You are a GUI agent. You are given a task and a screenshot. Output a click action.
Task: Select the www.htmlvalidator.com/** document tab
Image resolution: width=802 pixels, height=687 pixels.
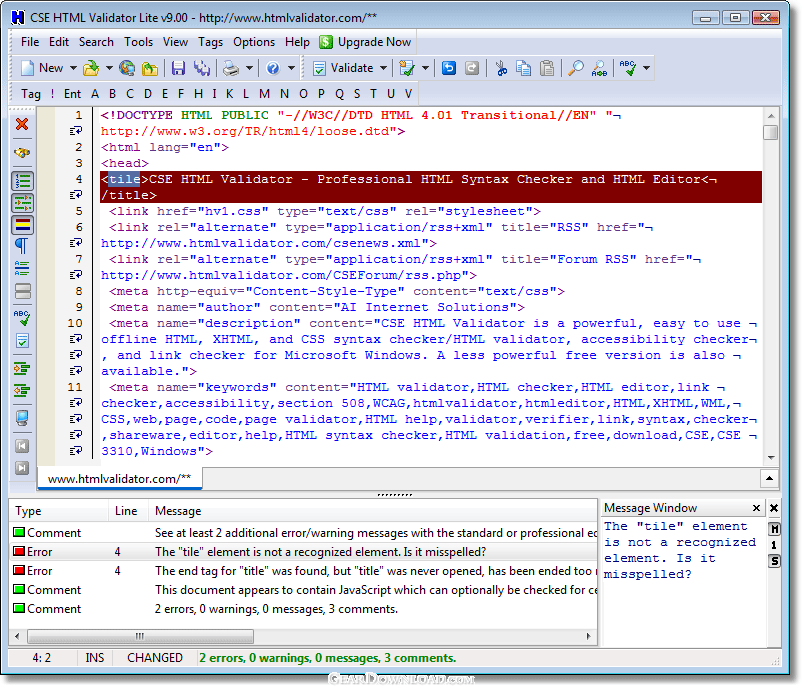[x=120, y=479]
